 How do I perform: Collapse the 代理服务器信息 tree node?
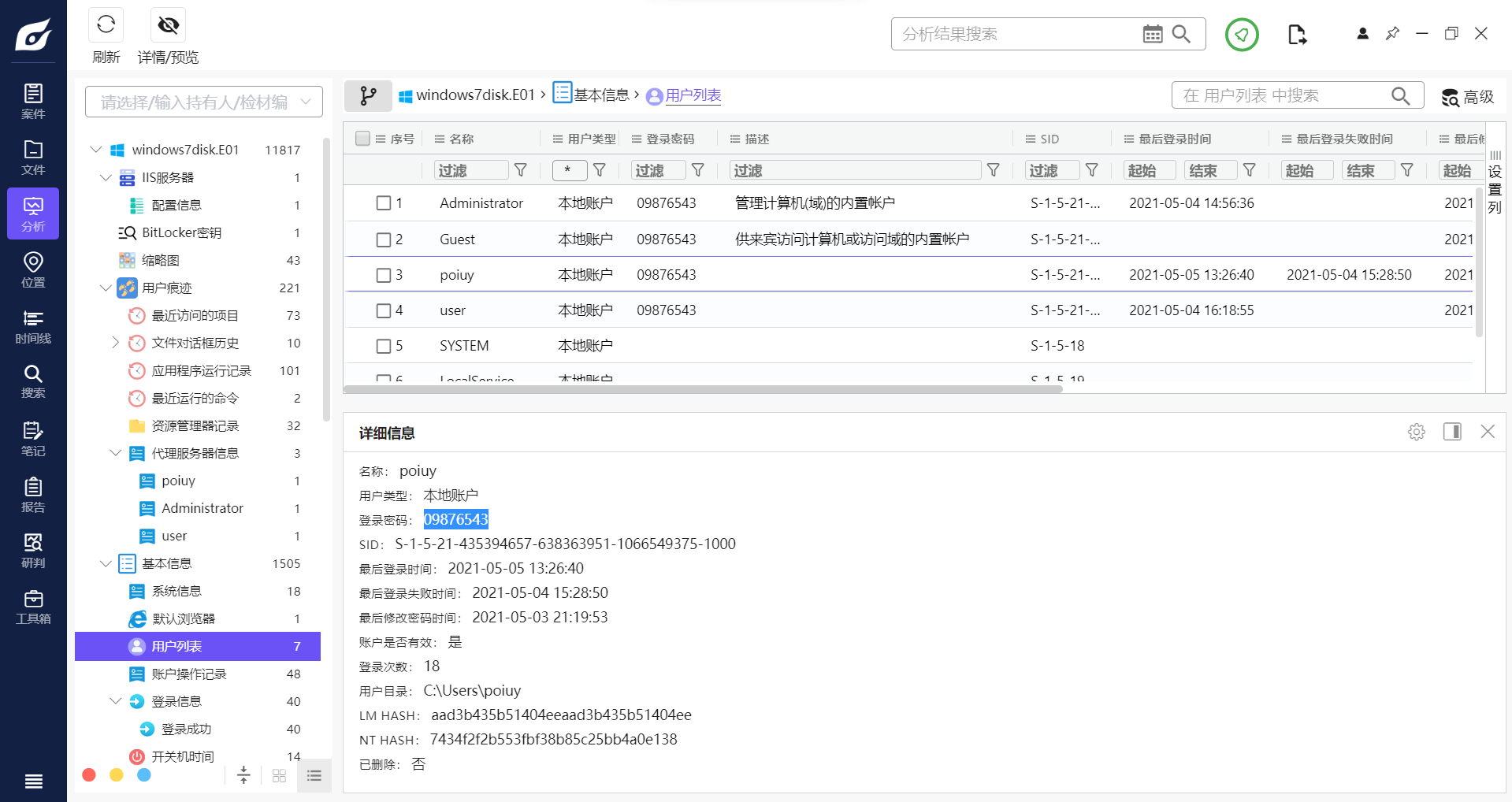pos(115,453)
